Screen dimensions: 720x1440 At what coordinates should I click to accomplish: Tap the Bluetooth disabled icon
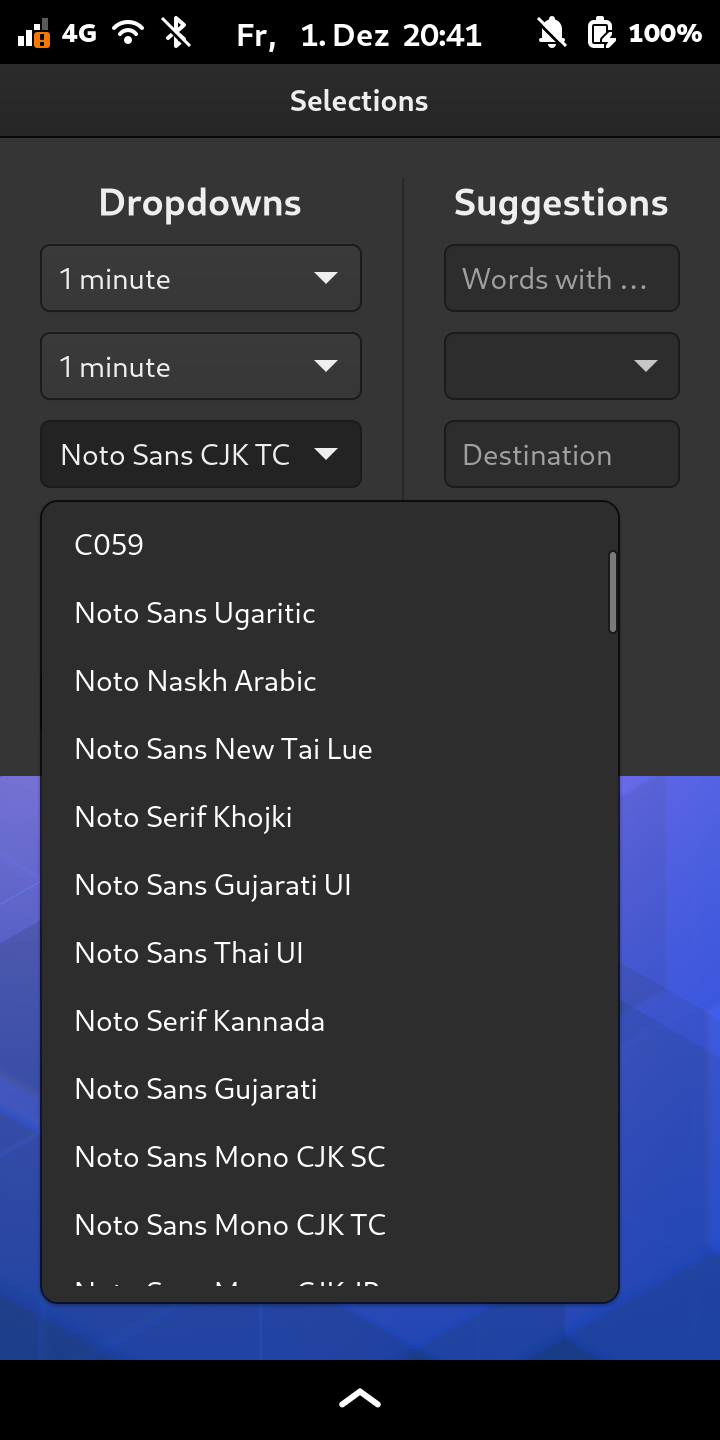pos(177,33)
